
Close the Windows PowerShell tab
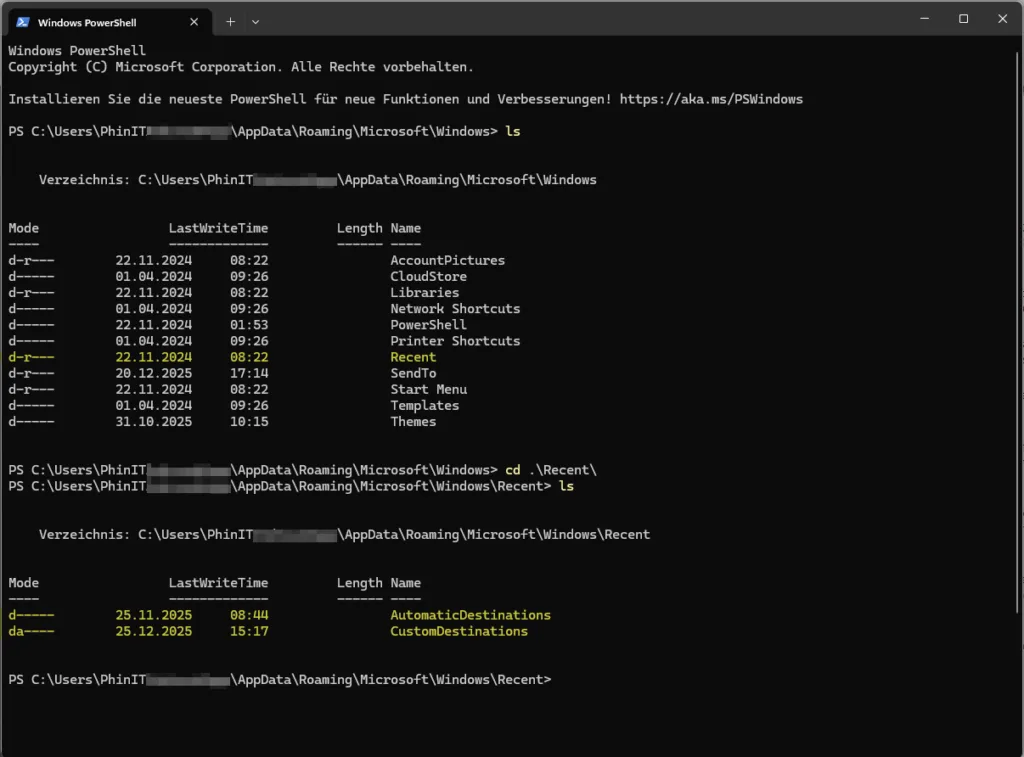click(194, 21)
